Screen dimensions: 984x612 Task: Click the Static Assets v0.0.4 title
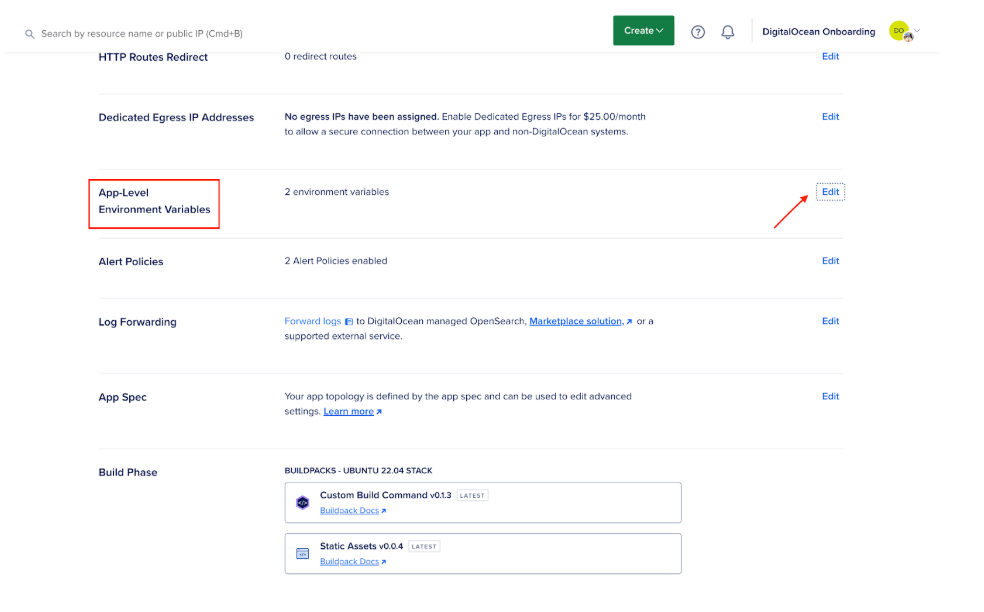pos(361,546)
